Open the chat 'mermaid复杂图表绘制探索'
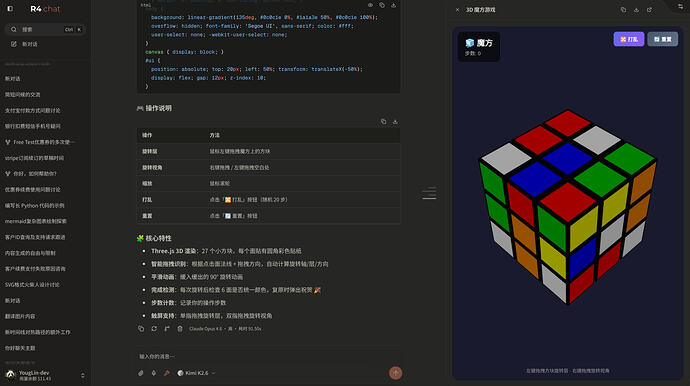Image resolution: width=690 pixels, height=386 pixels. click(x=36, y=221)
